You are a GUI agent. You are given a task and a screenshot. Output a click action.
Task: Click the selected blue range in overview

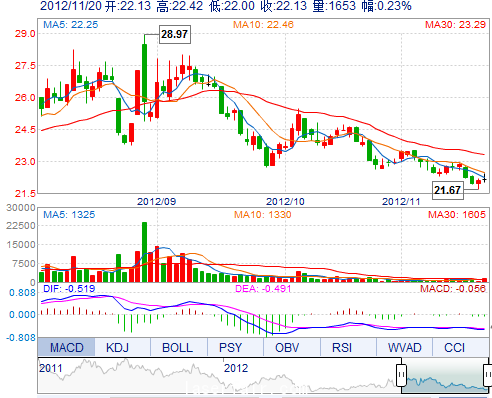tap(445, 376)
